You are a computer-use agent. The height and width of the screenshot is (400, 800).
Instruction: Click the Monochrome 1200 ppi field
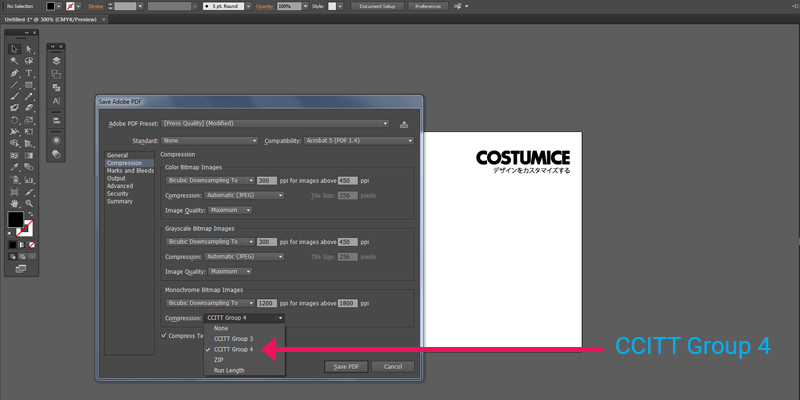[x=267, y=303]
